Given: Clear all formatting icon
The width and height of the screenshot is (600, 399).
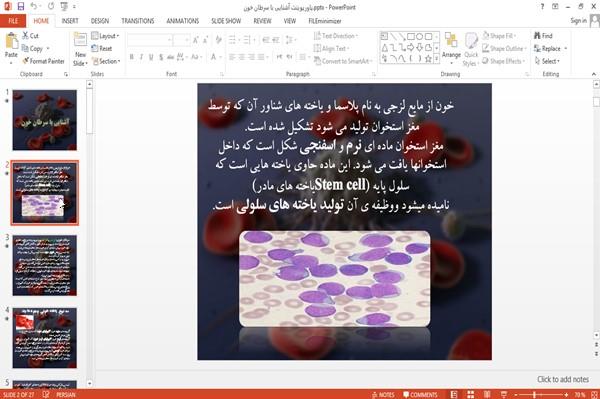Looking at the screenshot, I should coord(218,40).
